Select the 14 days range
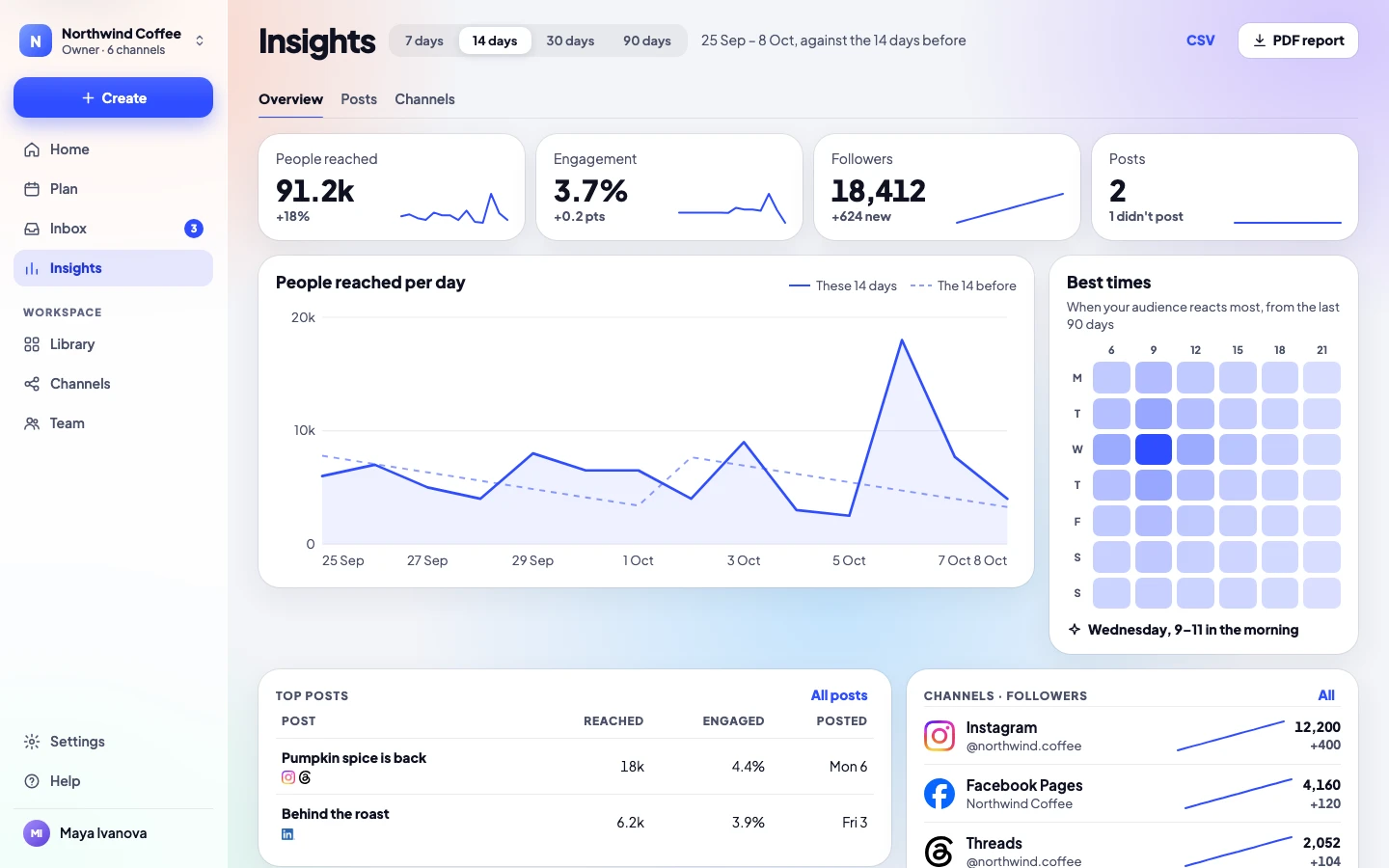Image resolution: width=1389 pixels, height=868 pixels. coord(495,41)
